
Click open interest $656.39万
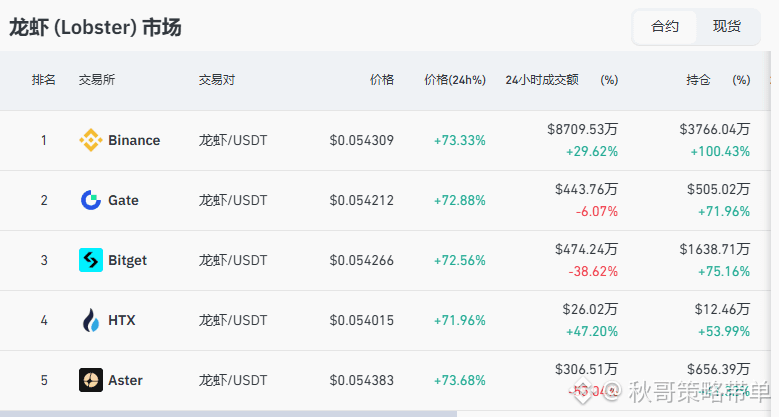tap(718, 369)
